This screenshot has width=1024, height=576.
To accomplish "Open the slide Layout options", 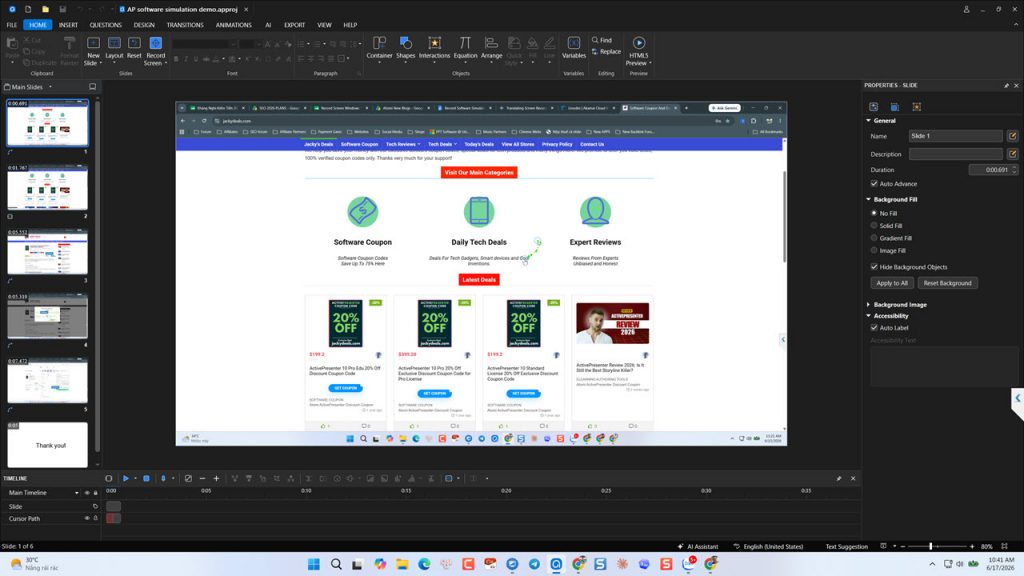I will click(x=114, y=48).
